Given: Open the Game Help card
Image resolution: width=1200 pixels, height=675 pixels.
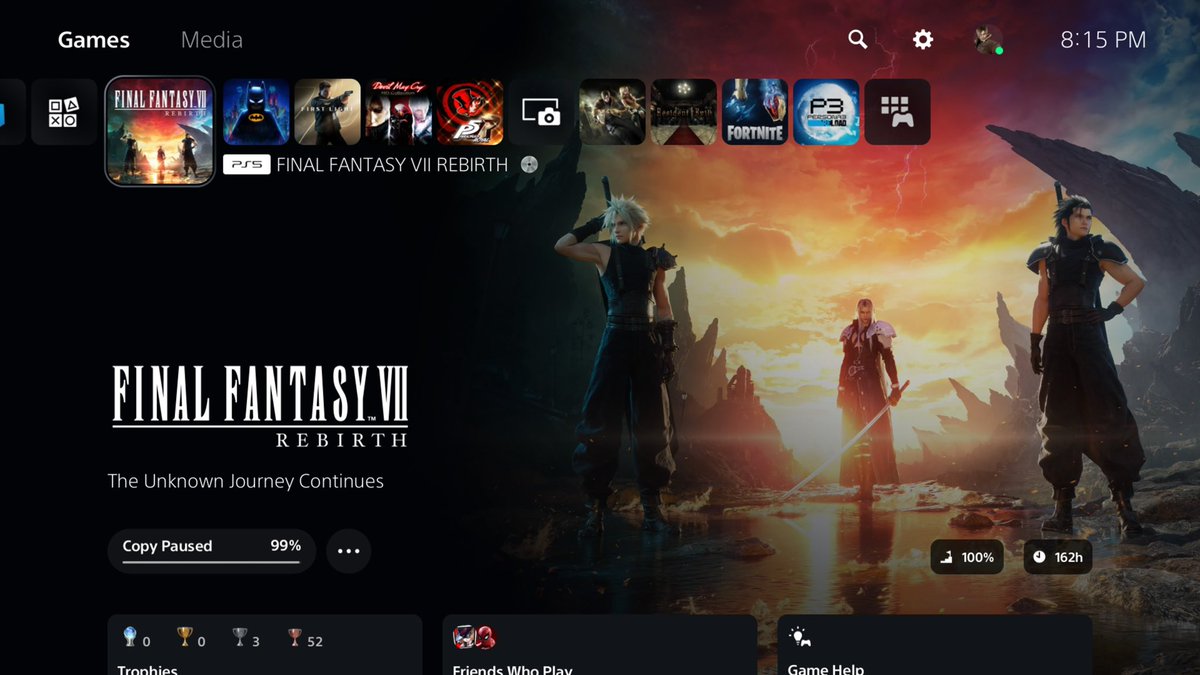Looking at the screenshot, I should point(935,645).
